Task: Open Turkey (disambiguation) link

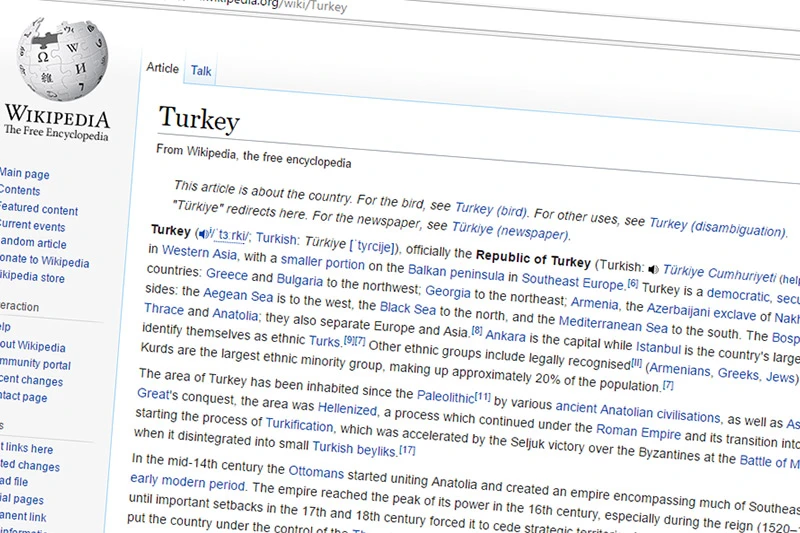Action: [717, 227]
